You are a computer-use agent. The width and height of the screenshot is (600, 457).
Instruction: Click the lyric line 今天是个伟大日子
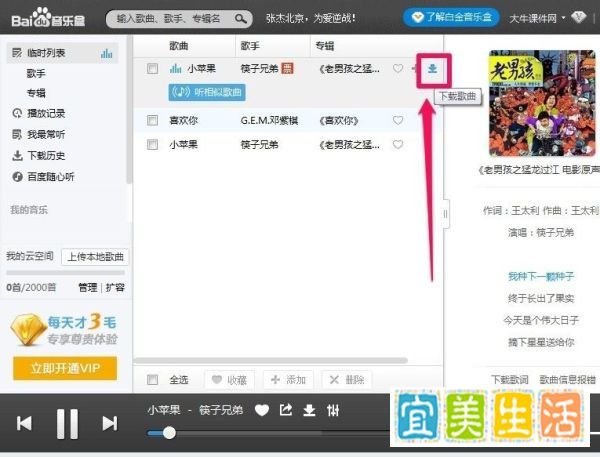point(541,320)
